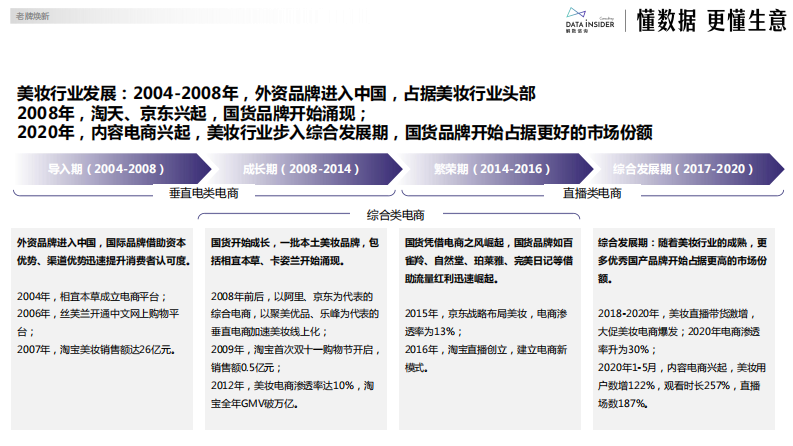The width and height of the screenshot is (793, 446).
Task: Click title line starting 美妆行业发展：2004-2008年
Action: (x=276, y=94)
